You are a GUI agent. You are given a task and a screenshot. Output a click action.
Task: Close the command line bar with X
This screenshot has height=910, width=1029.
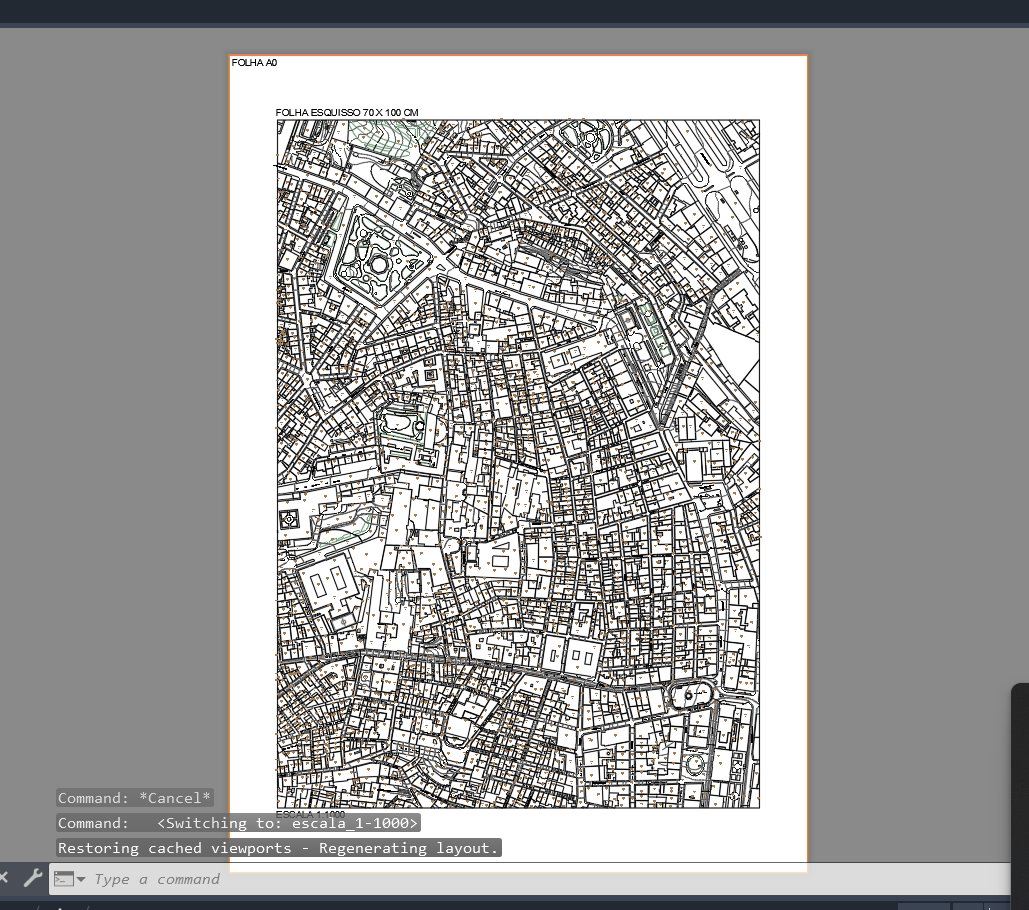(x=4, y=878)
